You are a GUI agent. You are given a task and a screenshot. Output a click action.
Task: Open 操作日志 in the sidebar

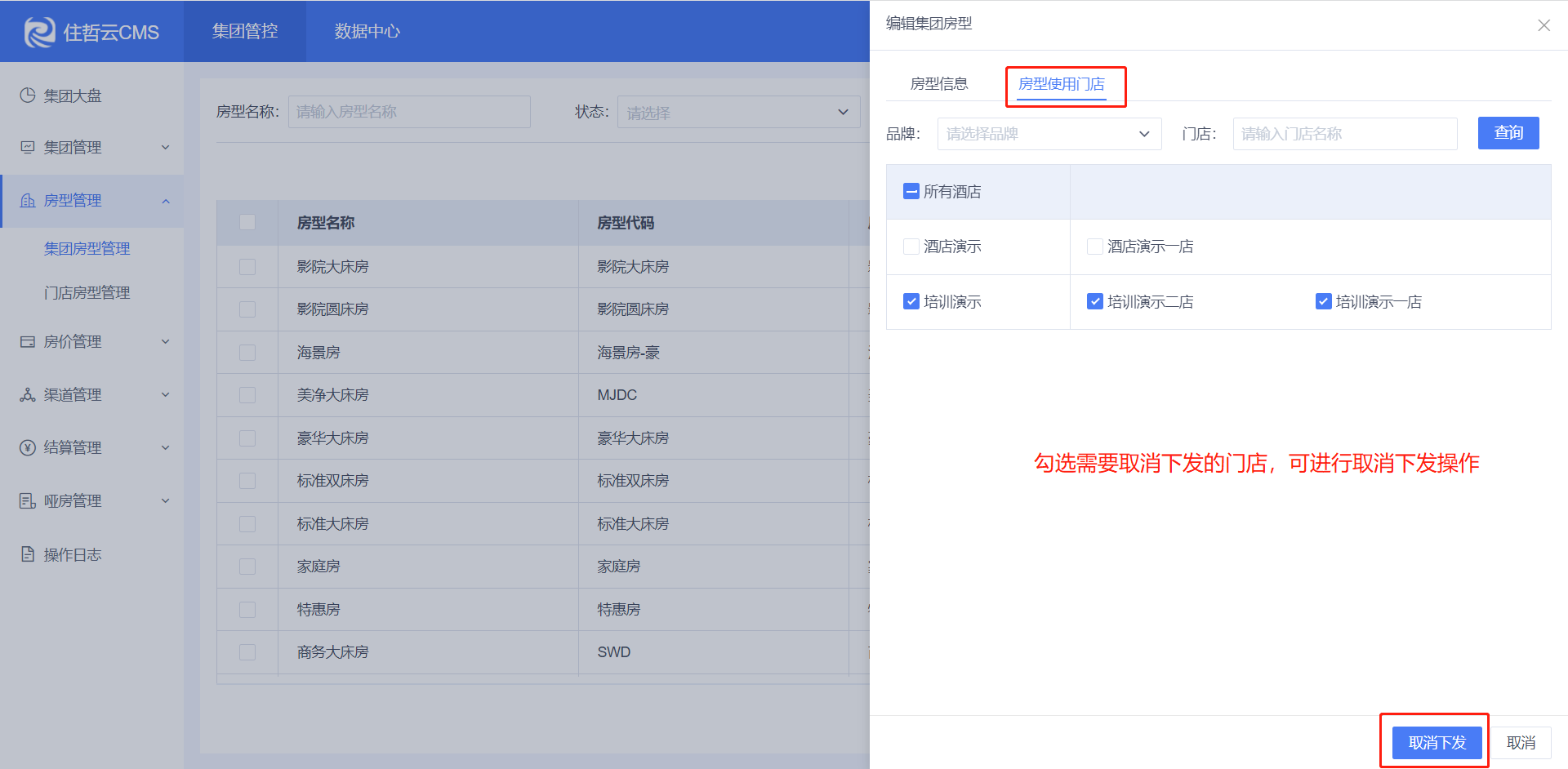point(72,554)
